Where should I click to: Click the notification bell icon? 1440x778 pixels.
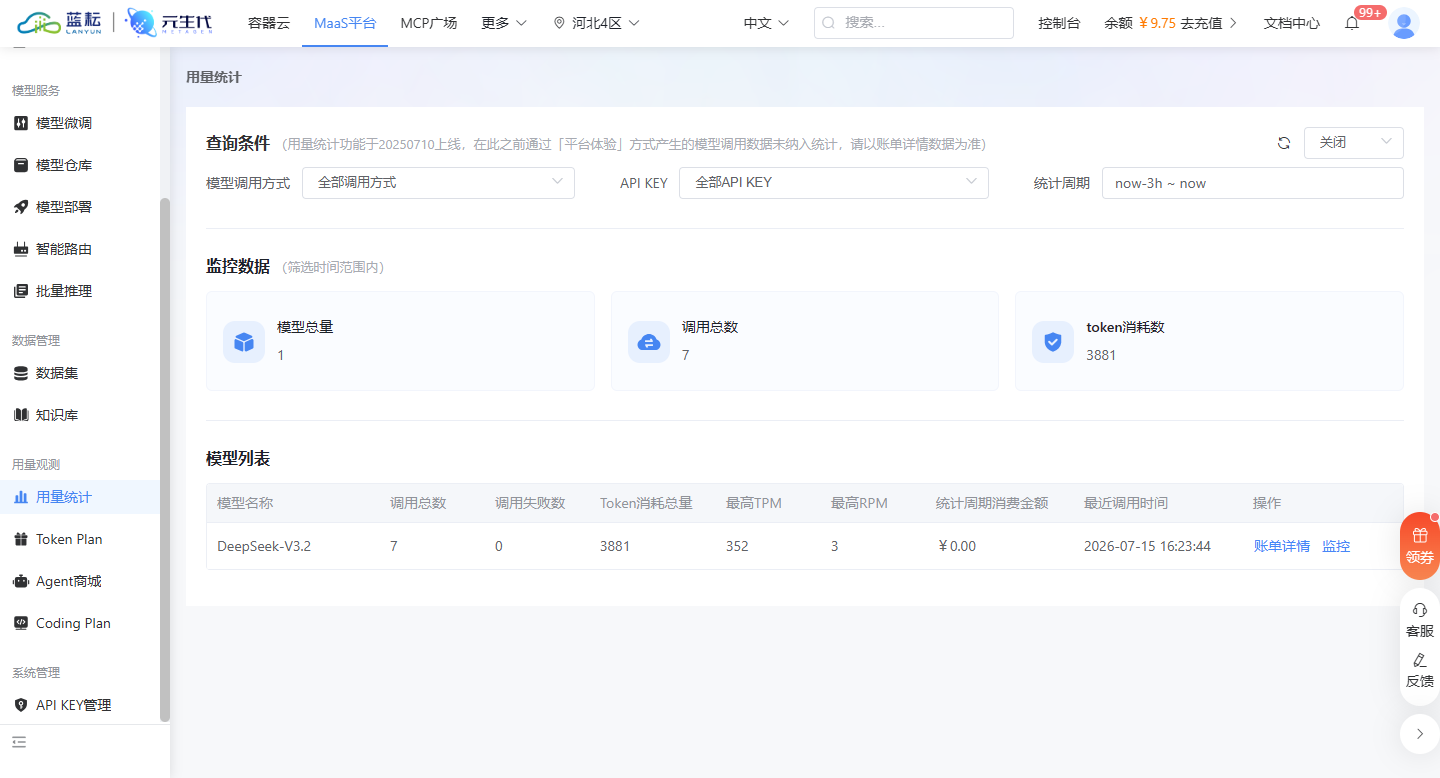(1352, 23)
